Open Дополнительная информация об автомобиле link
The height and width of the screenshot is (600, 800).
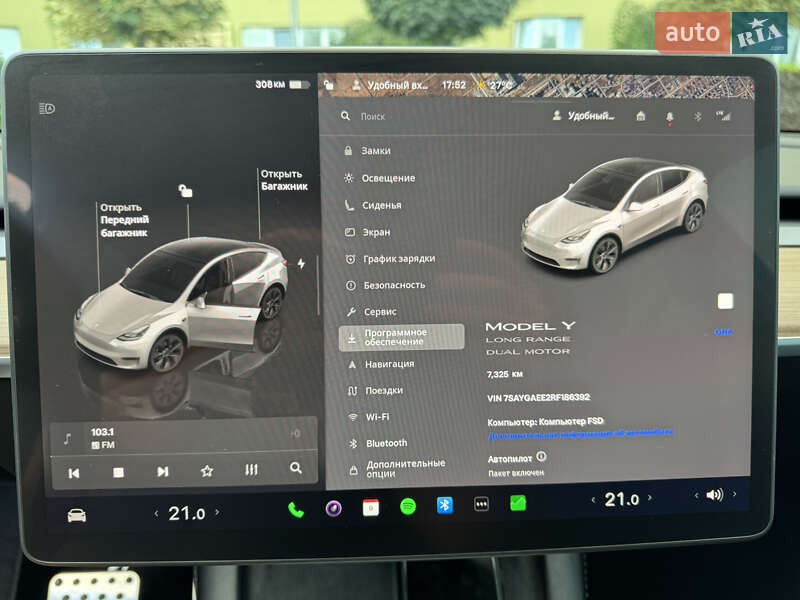click(580, 434)
